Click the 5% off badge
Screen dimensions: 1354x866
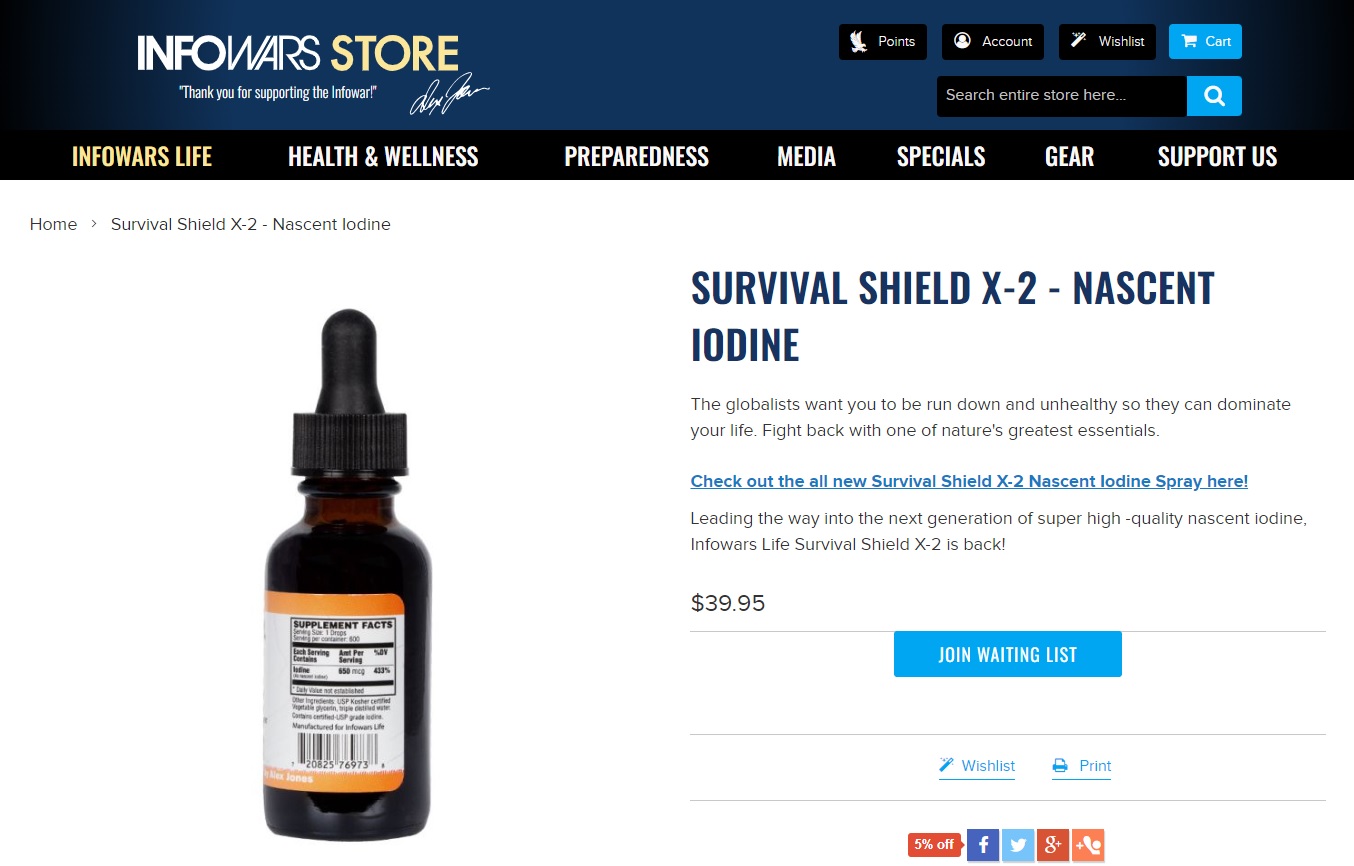[x=934, y=845]
